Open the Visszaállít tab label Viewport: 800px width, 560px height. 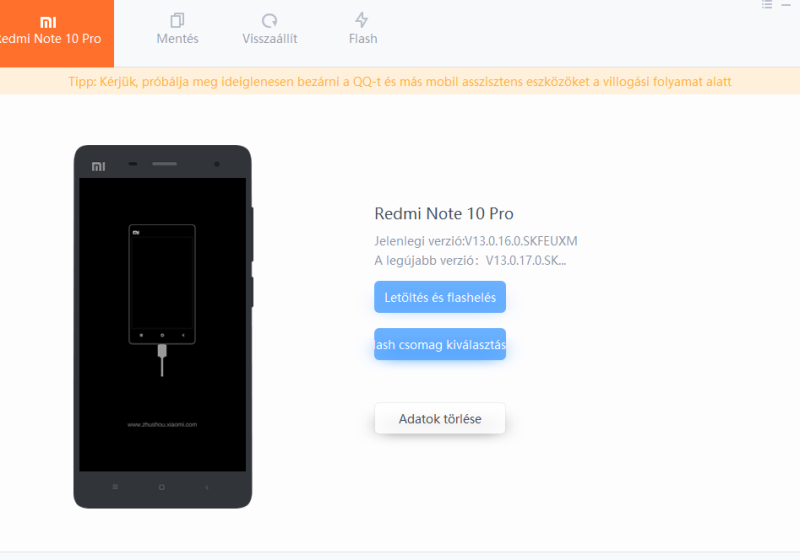269,39
